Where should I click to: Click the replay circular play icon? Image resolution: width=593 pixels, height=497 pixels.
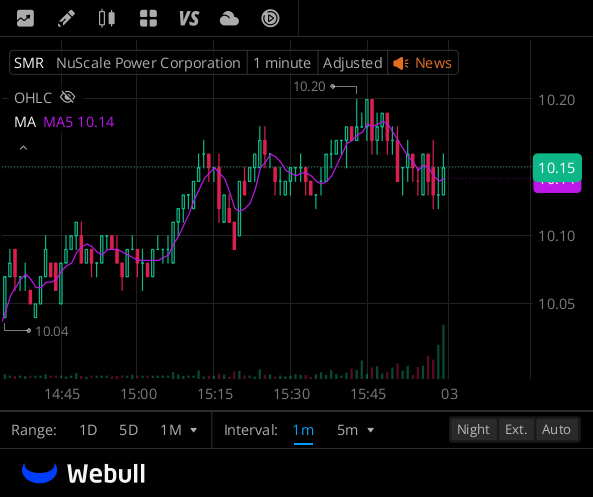pyautogui.click(x=270, y=18)
